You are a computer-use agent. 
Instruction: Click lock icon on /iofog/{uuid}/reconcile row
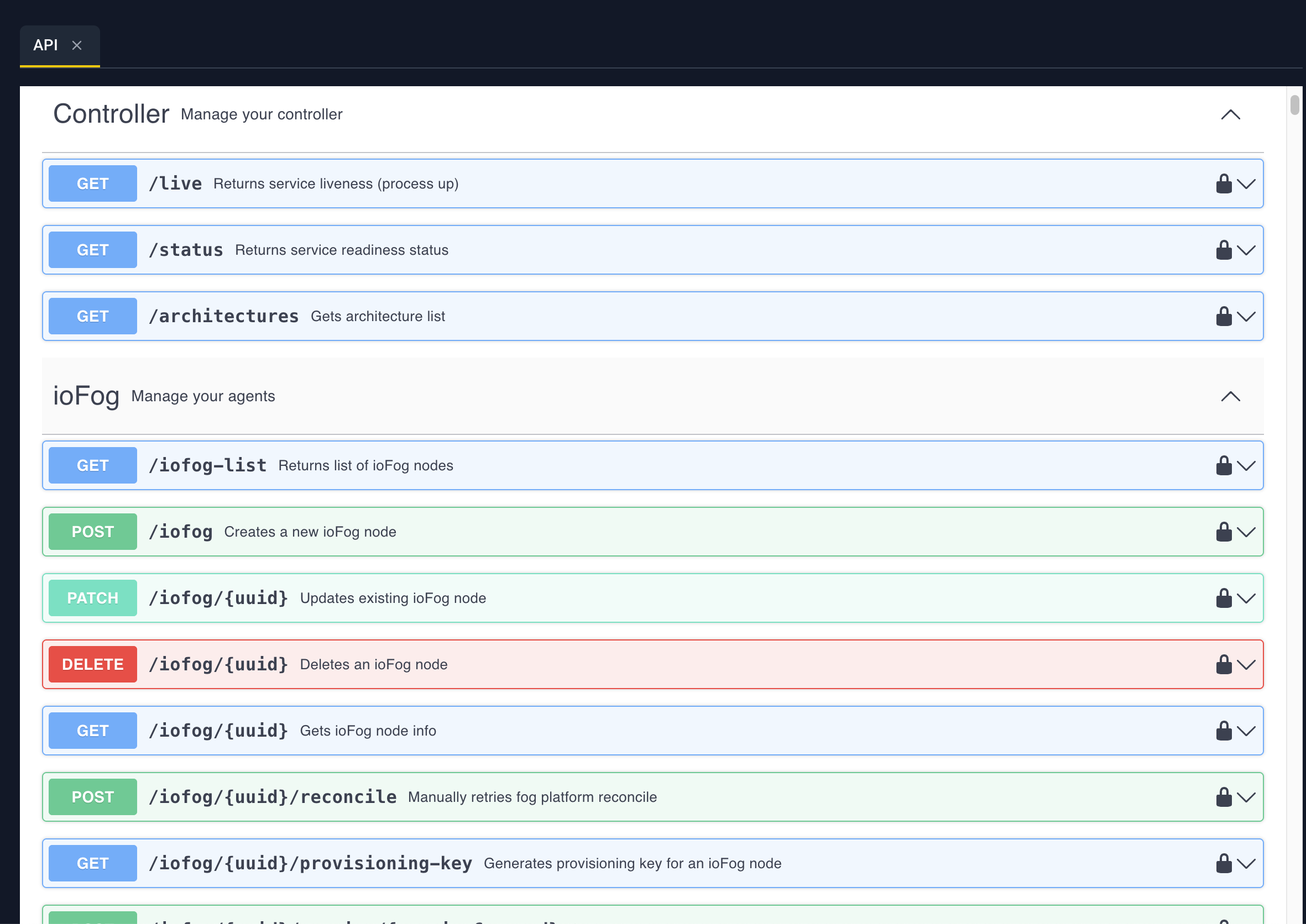[x=1224, y=797]
